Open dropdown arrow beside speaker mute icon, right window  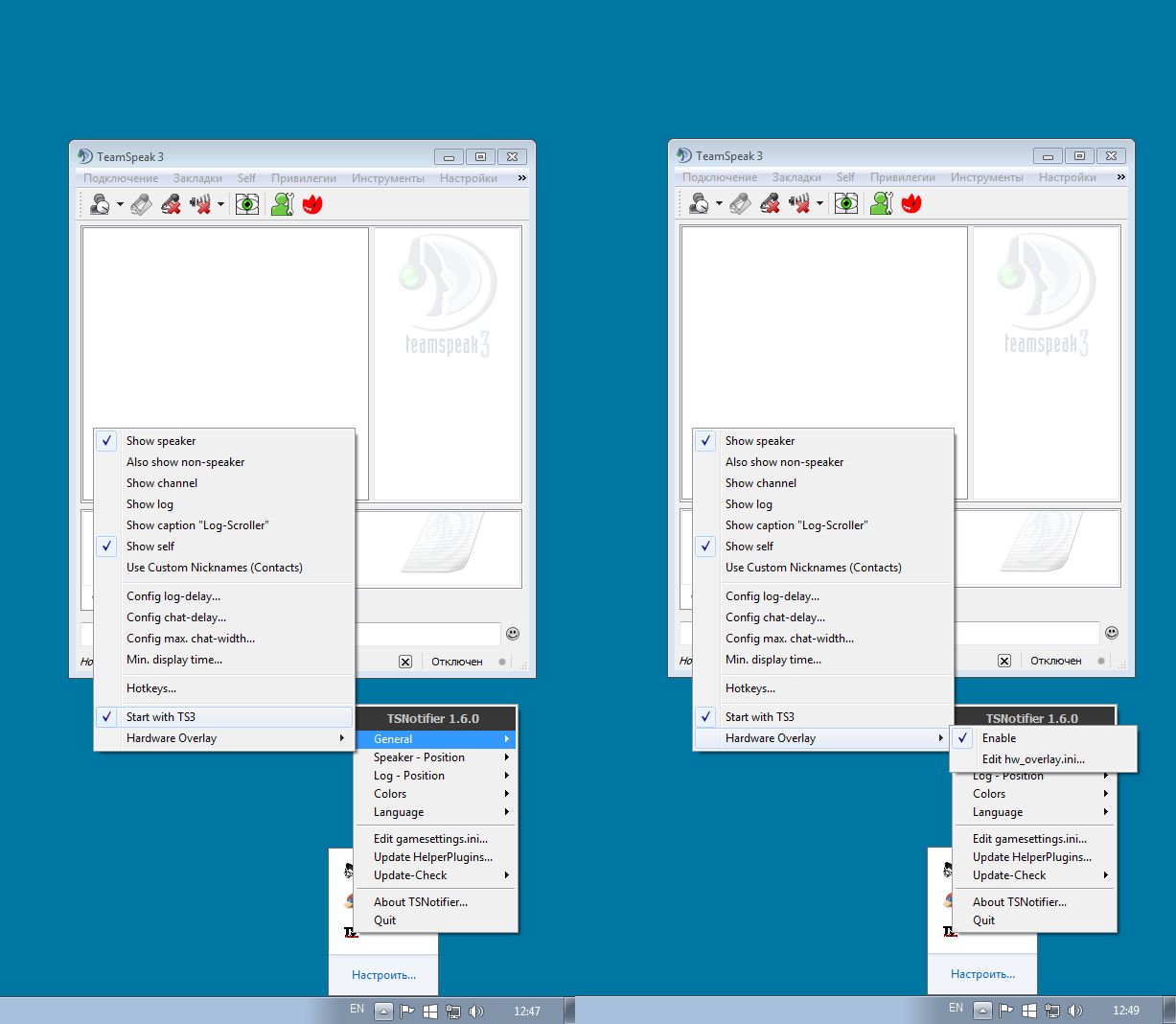(819, 203)
